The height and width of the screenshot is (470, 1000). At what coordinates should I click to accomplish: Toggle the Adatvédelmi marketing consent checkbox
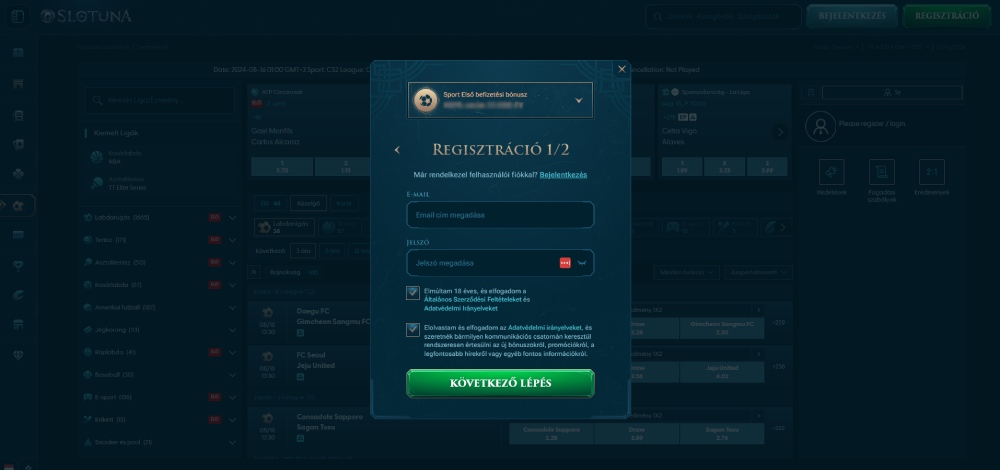point(413,330)
